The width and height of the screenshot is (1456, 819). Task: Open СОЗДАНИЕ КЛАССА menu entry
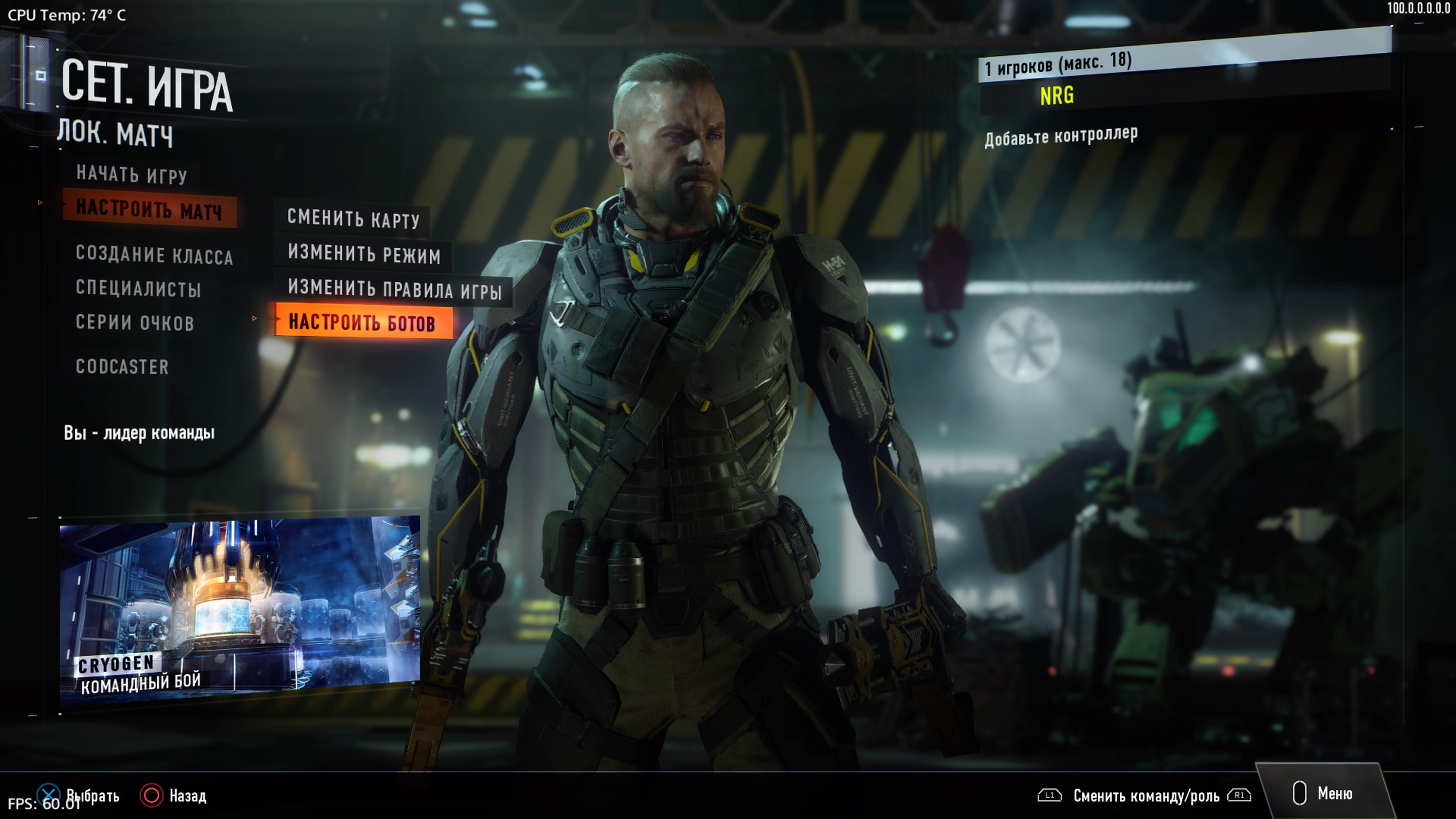point(154,254)
